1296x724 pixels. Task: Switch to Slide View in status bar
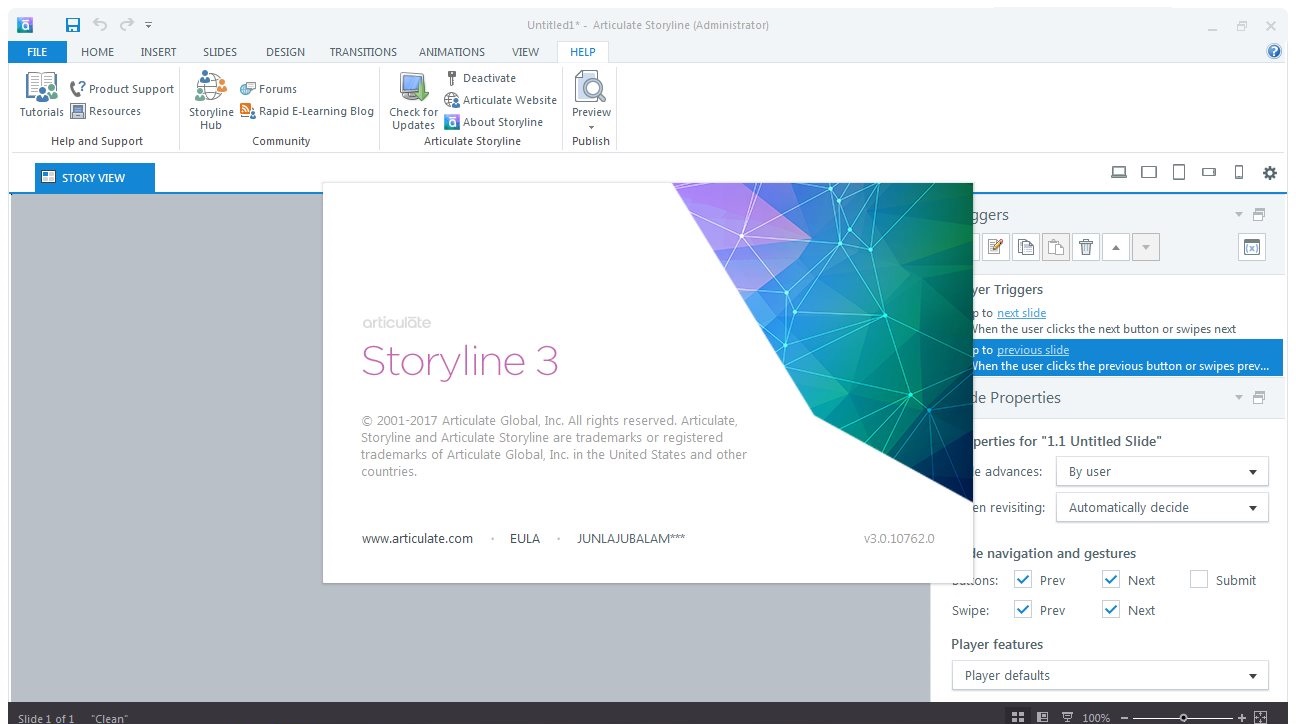(1042, 717)
